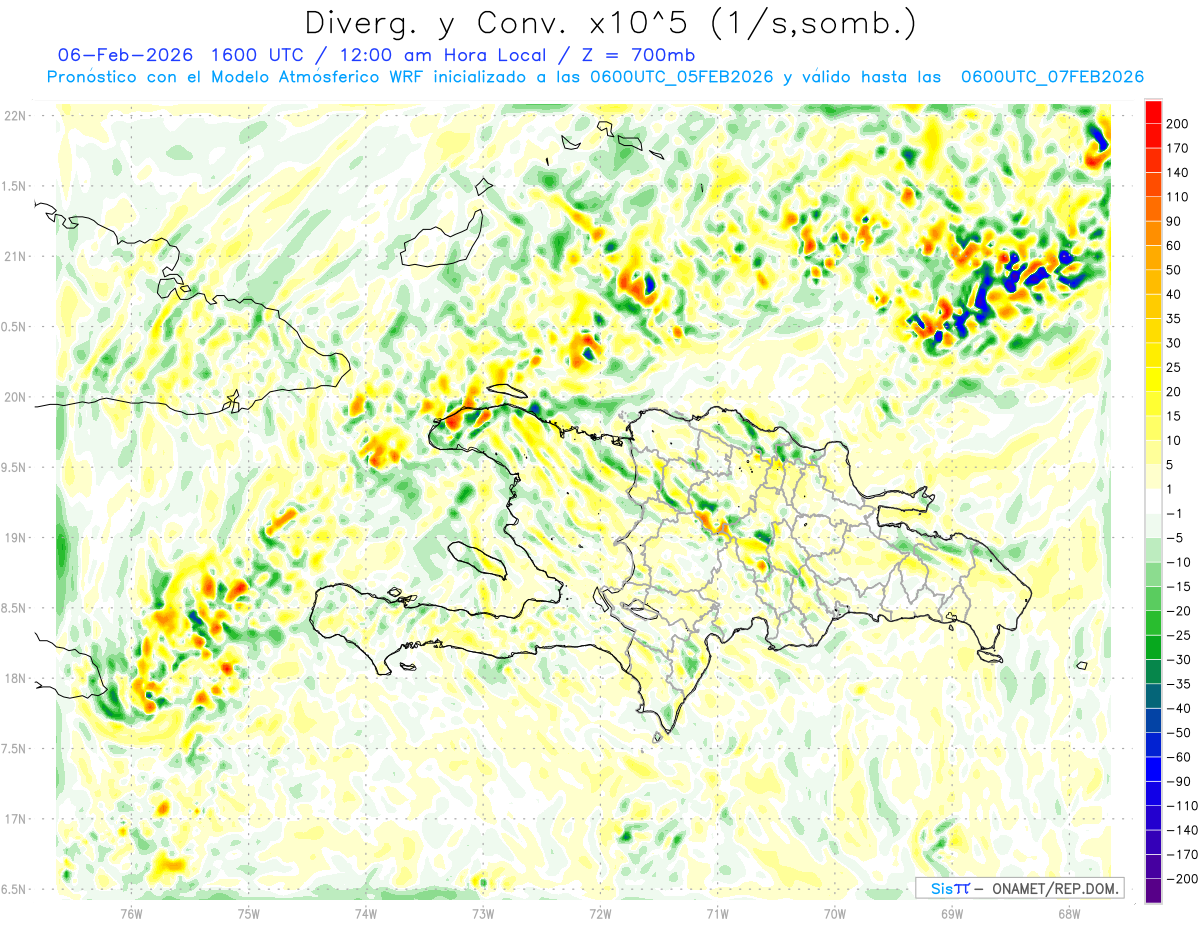Screen dimensions: 1200x927
Task: Click the positive '5' colorbar value
Action: [x=1170, y=465]
